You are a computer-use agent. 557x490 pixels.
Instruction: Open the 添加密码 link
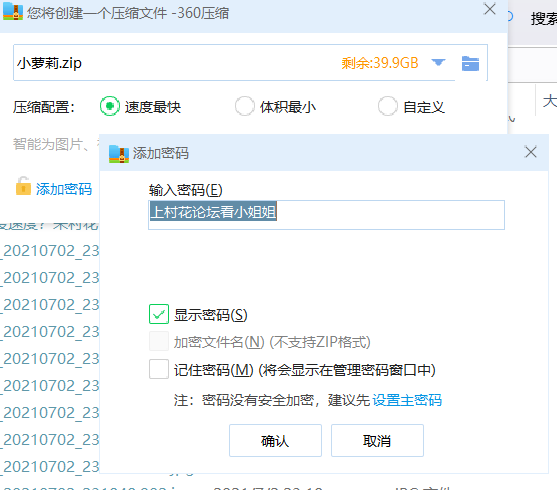pos(64,189)
